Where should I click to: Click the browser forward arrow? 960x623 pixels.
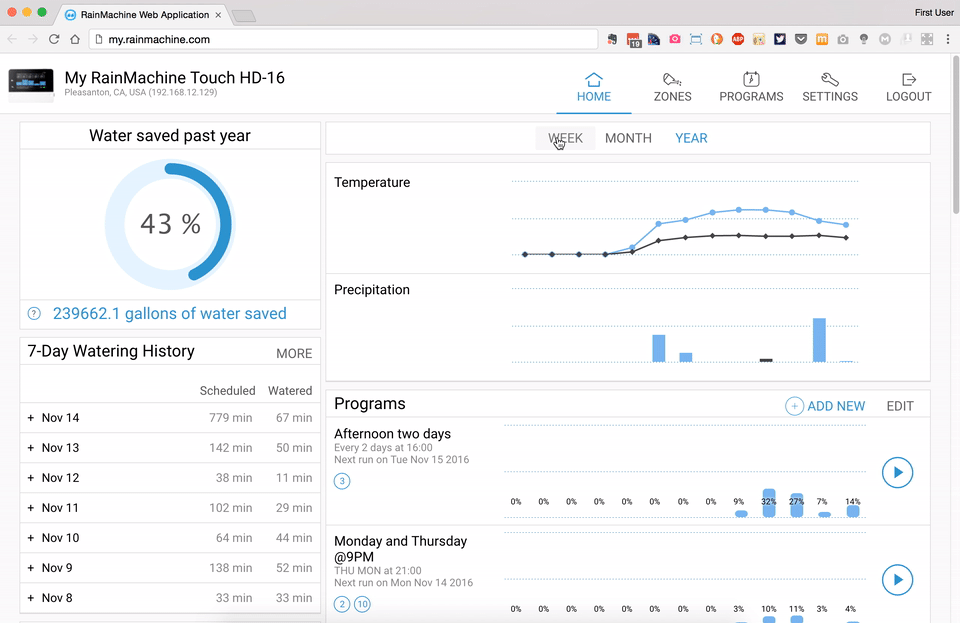click(x=33, y=39)
